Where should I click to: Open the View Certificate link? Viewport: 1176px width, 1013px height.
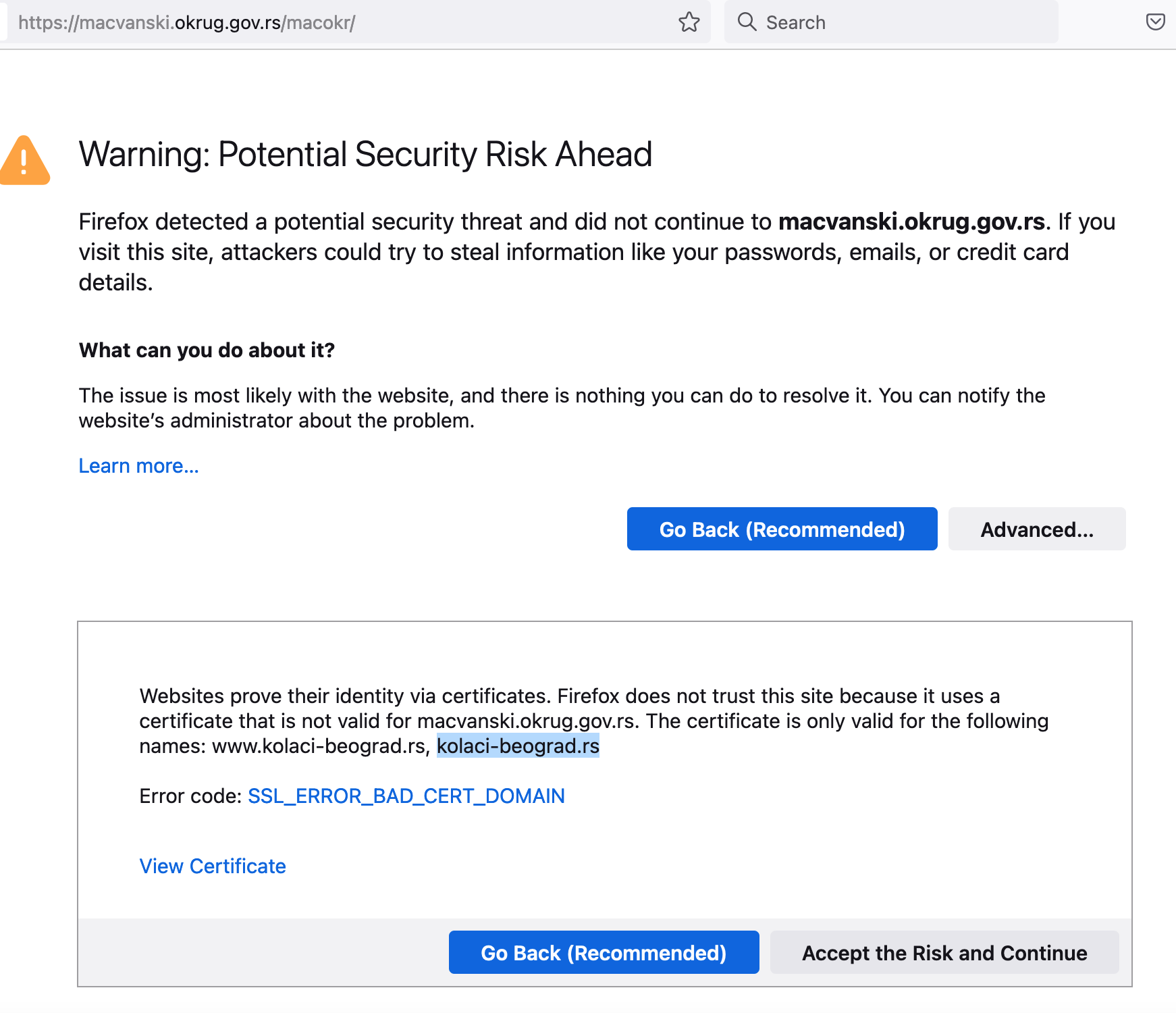[x=213, y=866]
